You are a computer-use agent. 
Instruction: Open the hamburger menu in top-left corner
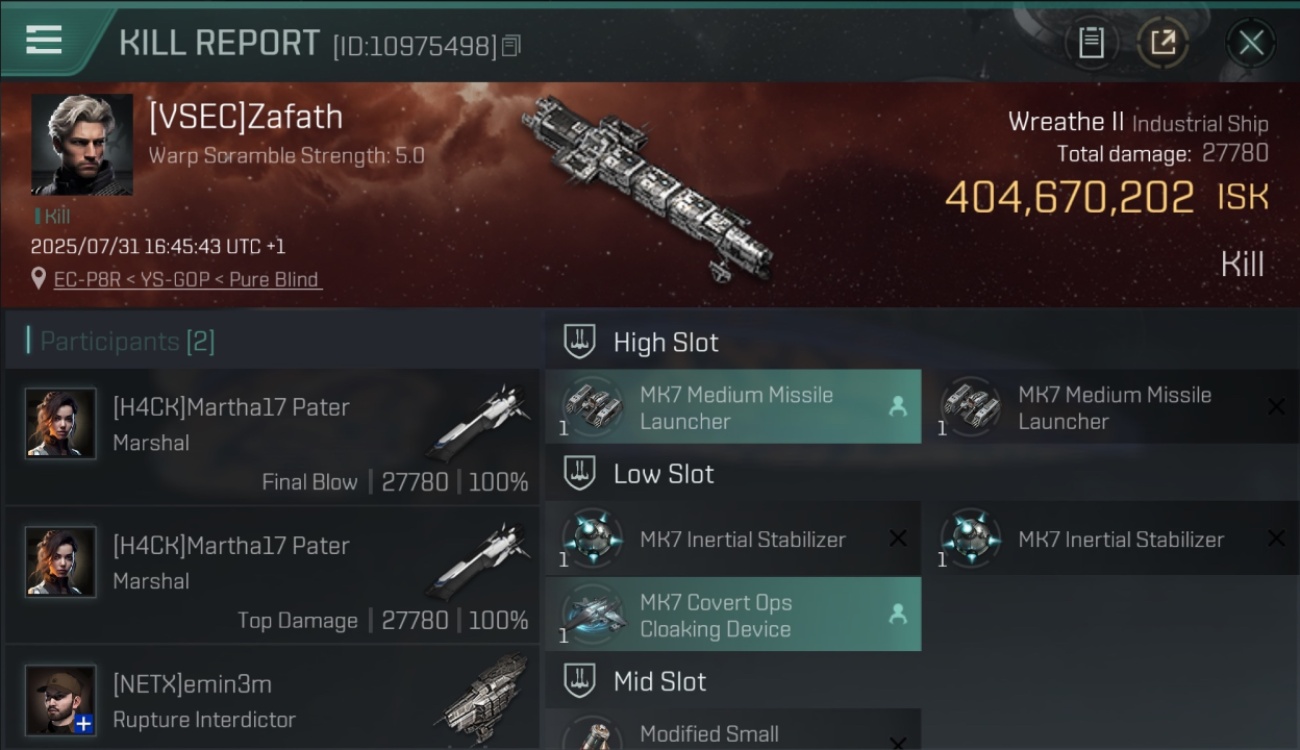point(44,40)
